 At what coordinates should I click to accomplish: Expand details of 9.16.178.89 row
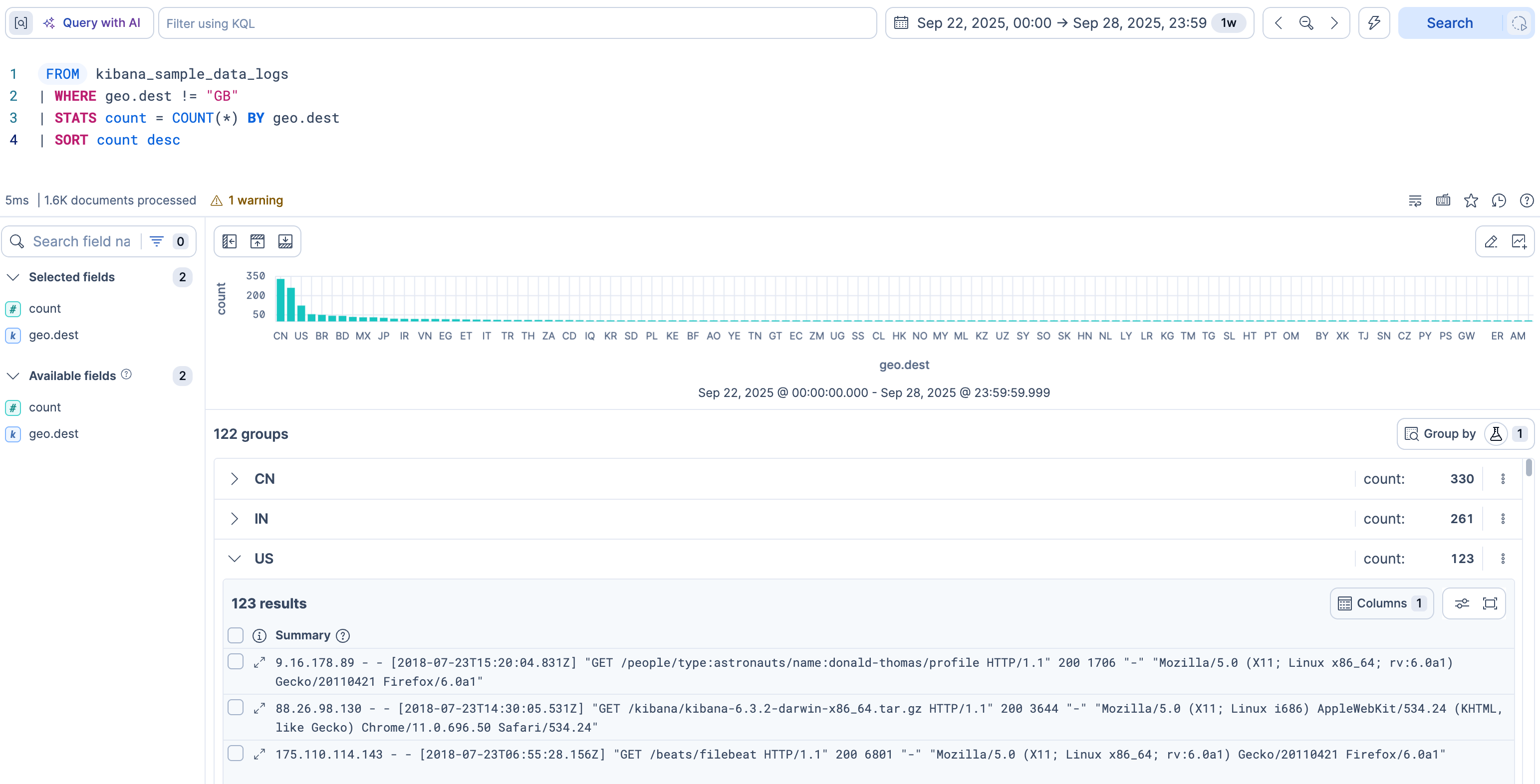coord(259,663)
